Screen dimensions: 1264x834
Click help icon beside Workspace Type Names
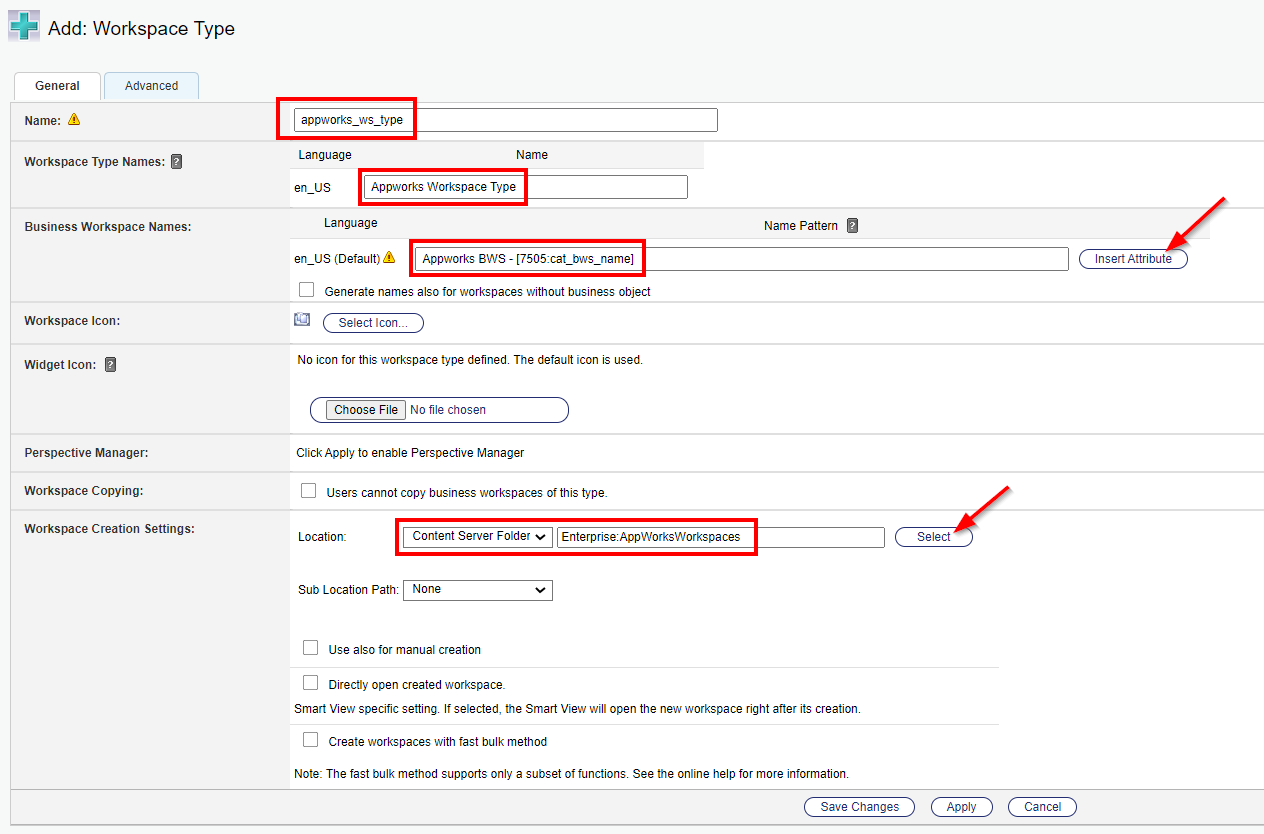click(176, 161)
